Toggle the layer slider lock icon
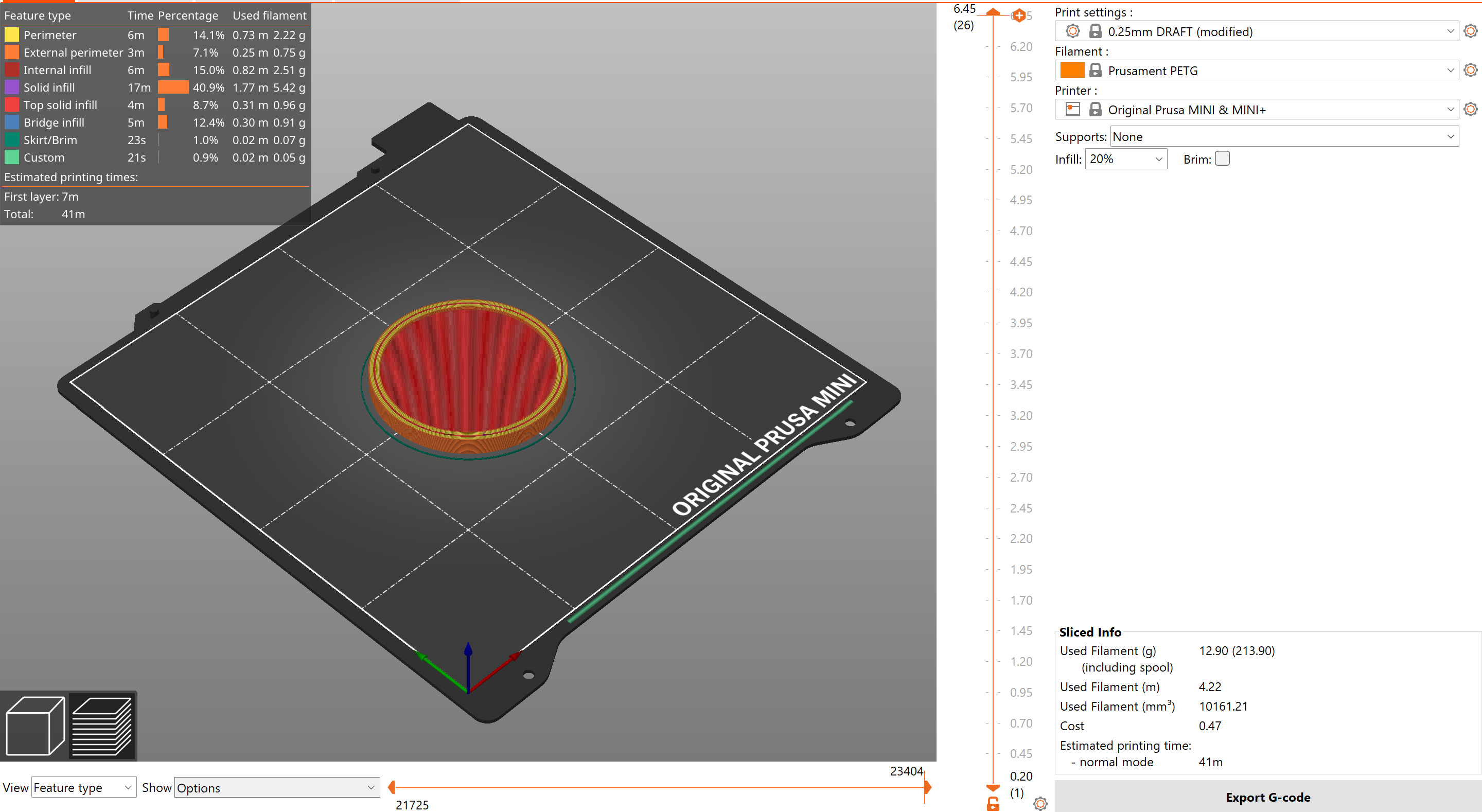Screen dimensions: 1482x812 pos(993,803)
